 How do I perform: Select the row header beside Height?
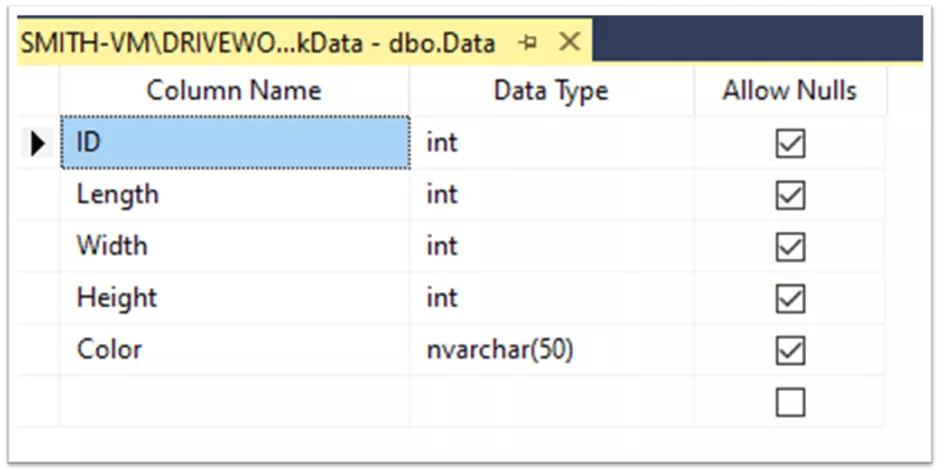tap(38, 298)
